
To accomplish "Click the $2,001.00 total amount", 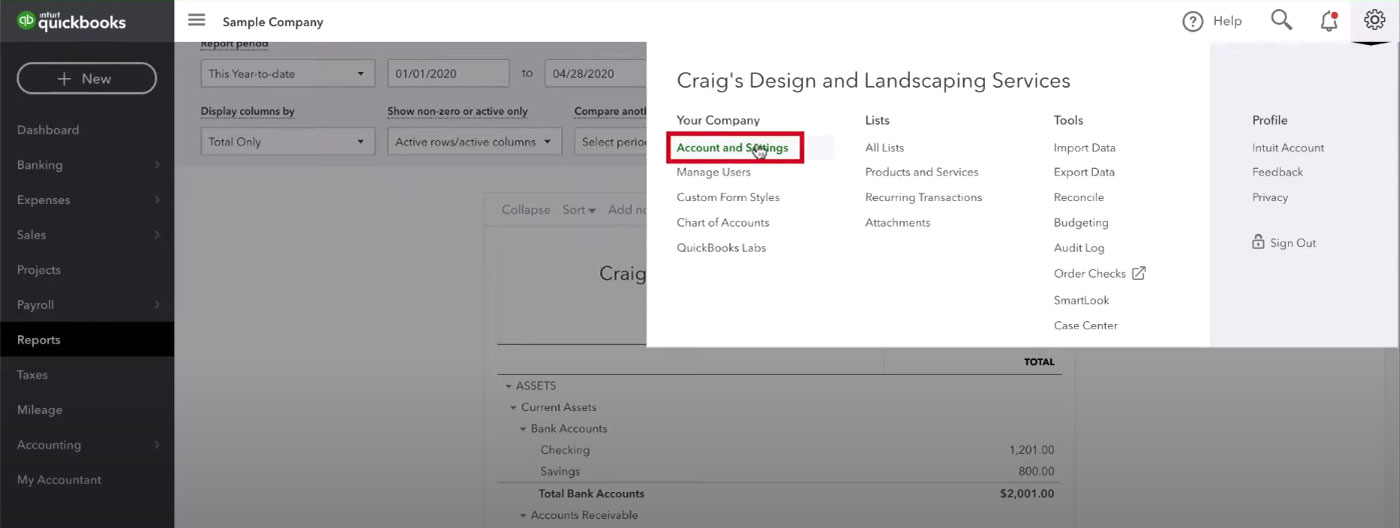I will 1027,493.
